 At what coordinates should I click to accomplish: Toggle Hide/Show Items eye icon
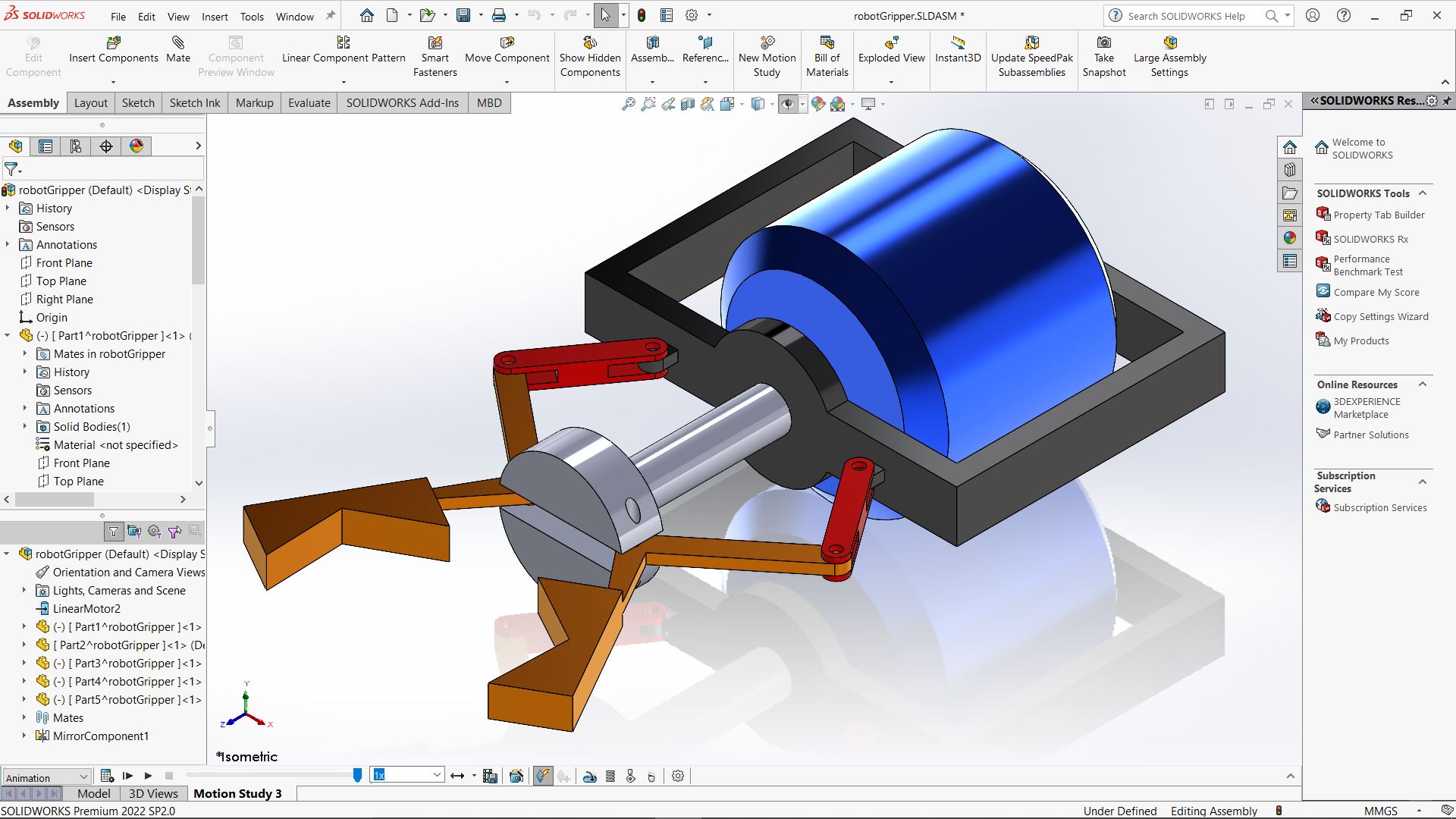[x=788, y=104]
